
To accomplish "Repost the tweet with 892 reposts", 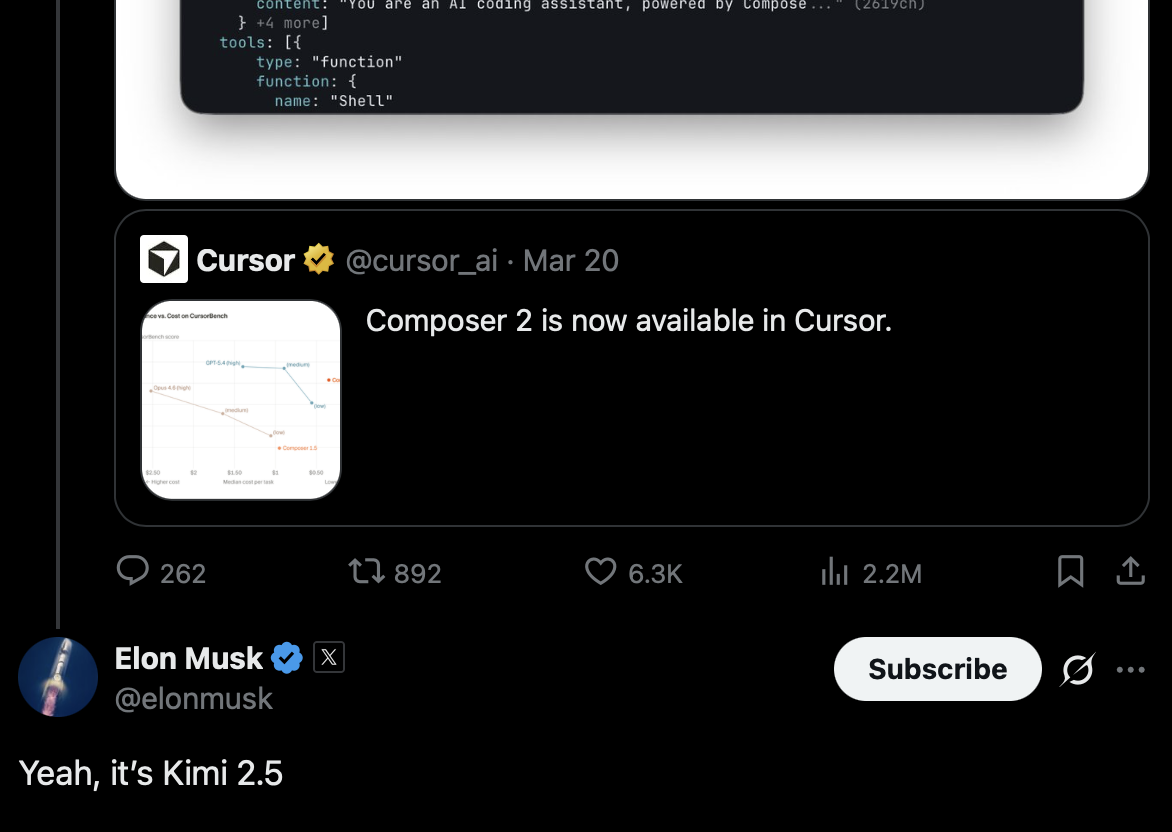I will (x=365, y=572).
